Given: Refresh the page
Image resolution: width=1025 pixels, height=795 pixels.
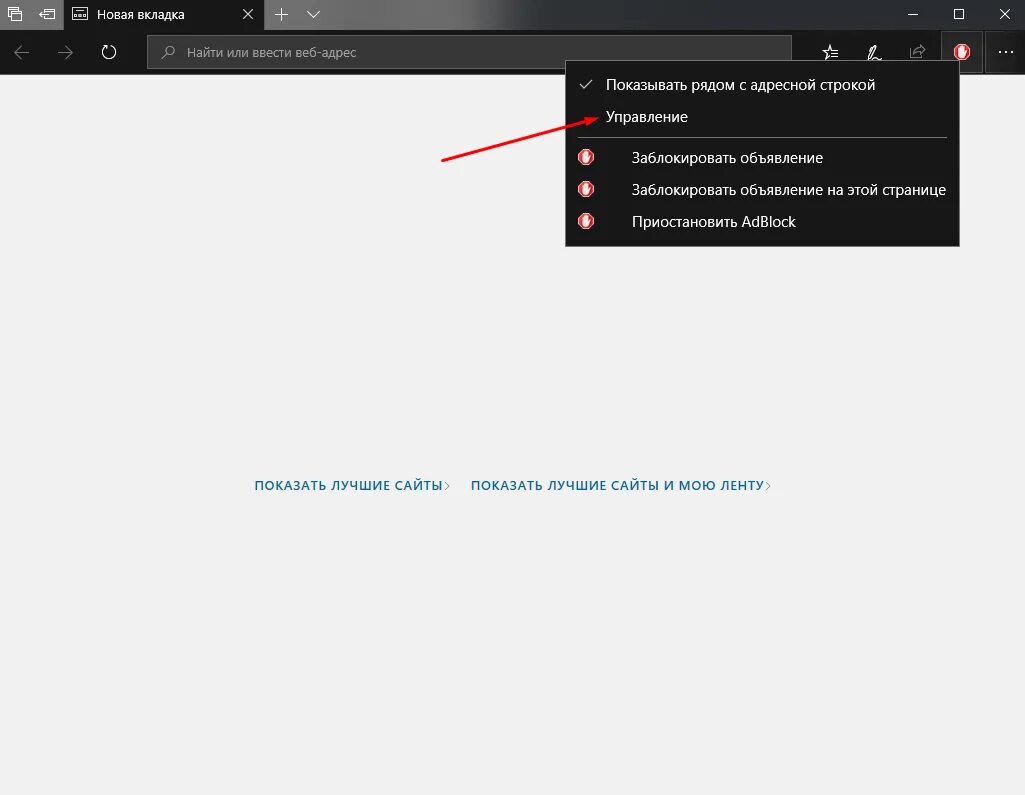Looking at the screenshot, I should [109, 52].
